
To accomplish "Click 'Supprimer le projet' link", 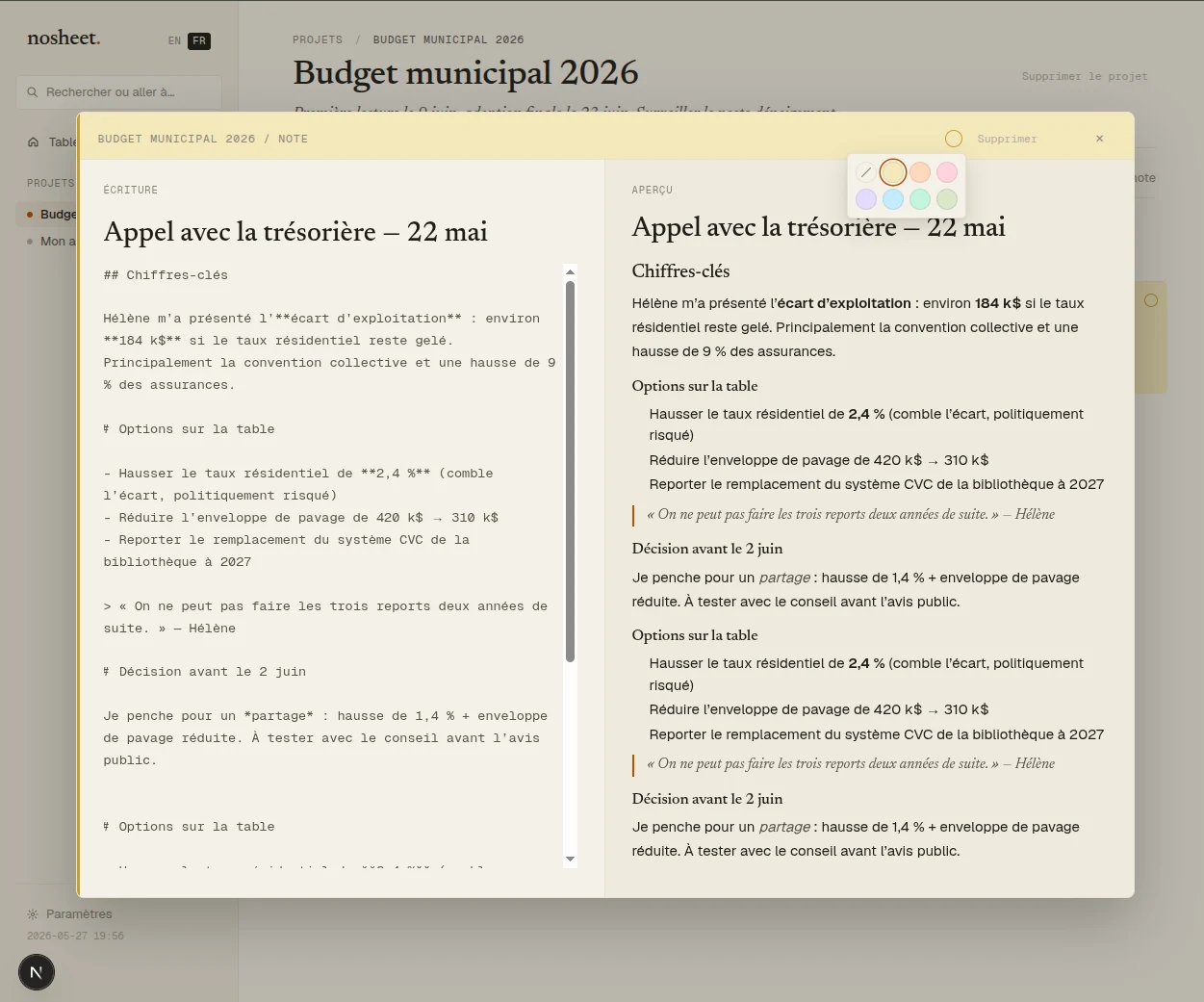I will (1085, 76).
